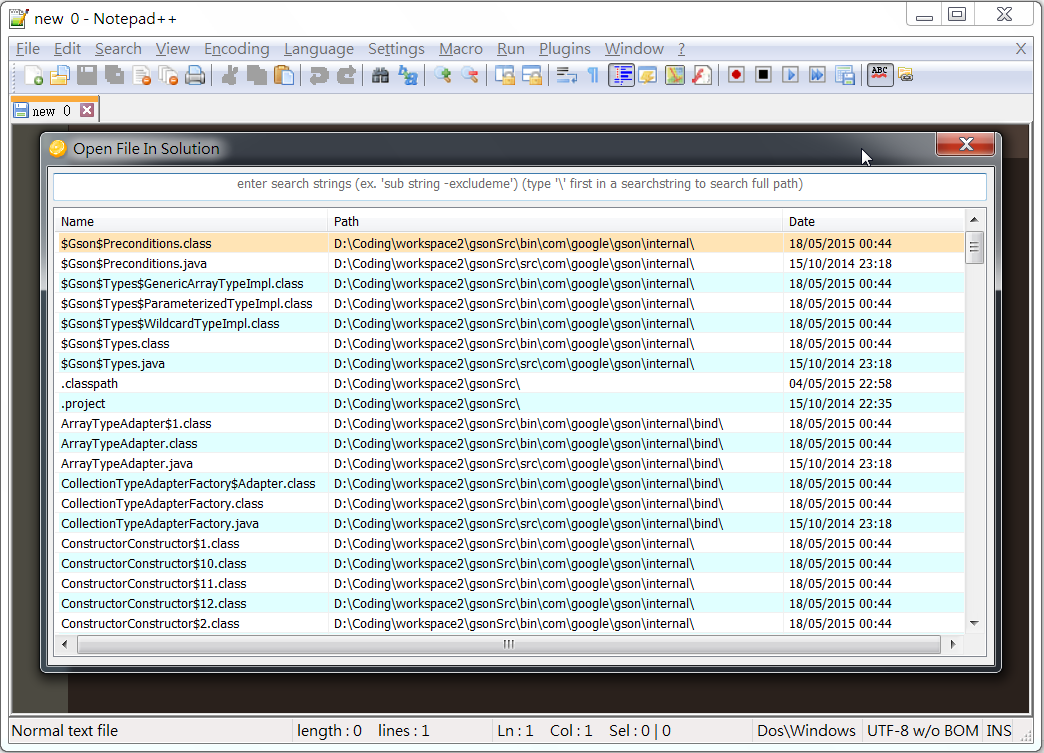Image resolution: width=1044 pixels, height=753 pixels.
Task: Close the Open File In Solution dialog
Action: pos(965,144)
